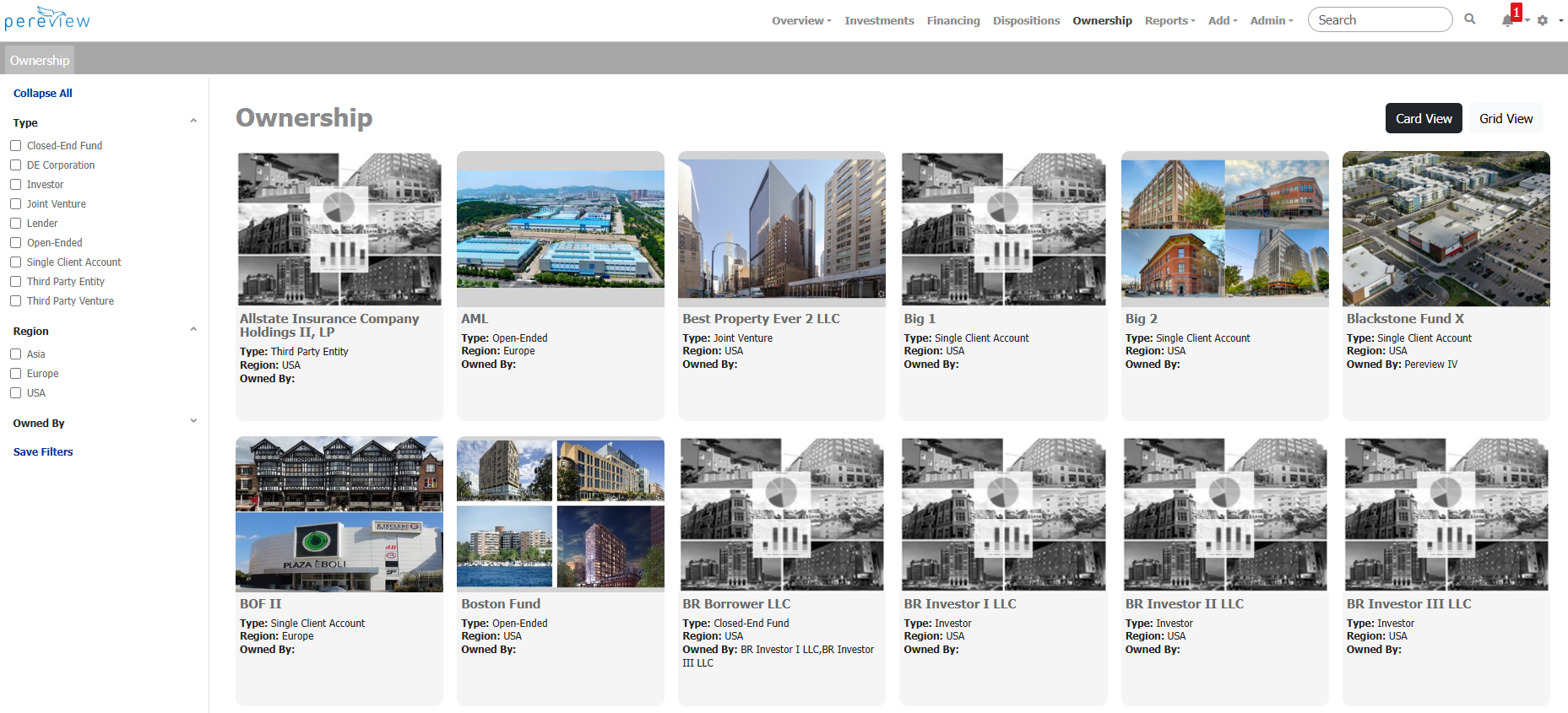Open the settings gear icon
The image size is (1568, 713).
1543,20
